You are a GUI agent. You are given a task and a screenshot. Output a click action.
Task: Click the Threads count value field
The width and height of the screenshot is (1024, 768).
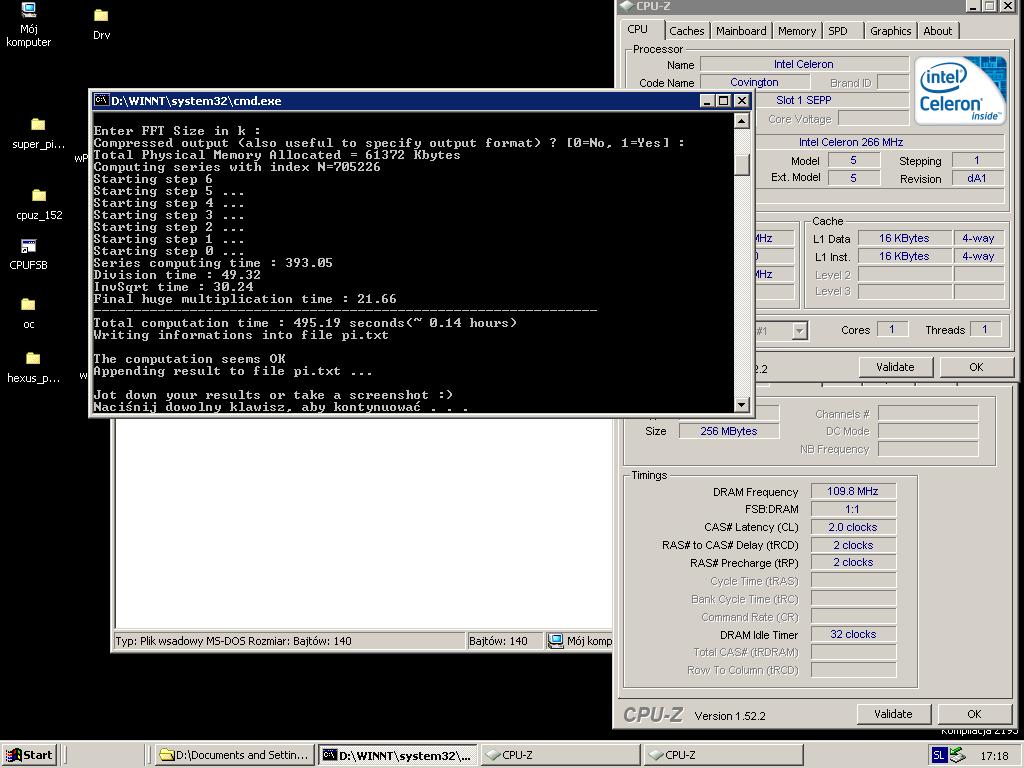click(x=985, y=330)
